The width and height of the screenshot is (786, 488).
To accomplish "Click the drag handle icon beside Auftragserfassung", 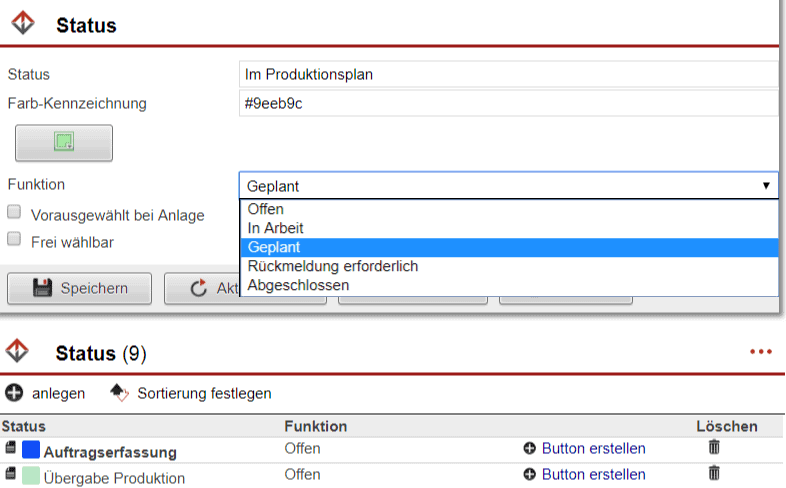I will tap(11, 449).
